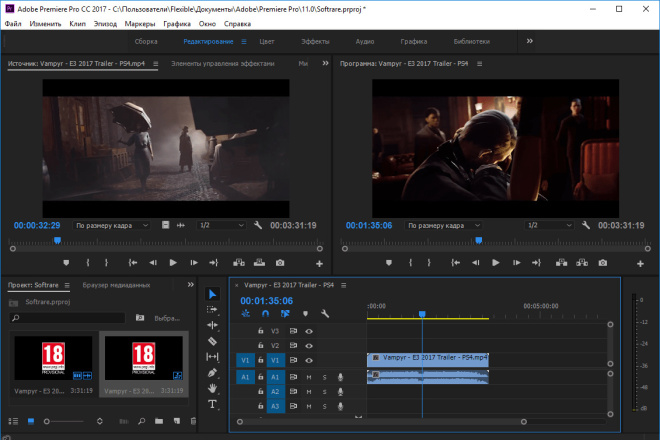The width and height of the screenshot is (660, 440).
Task: Toggle Snap magnet in timeline
Action: [265, 314]
